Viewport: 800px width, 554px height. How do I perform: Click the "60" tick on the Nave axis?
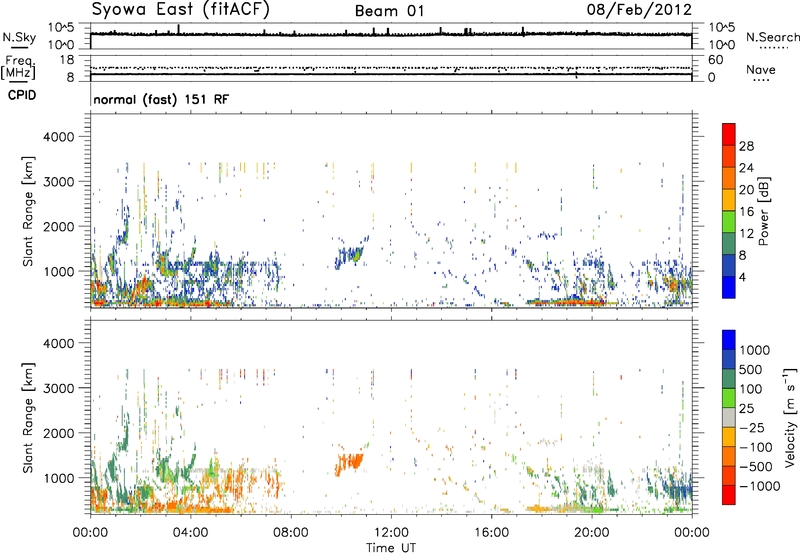715,60
